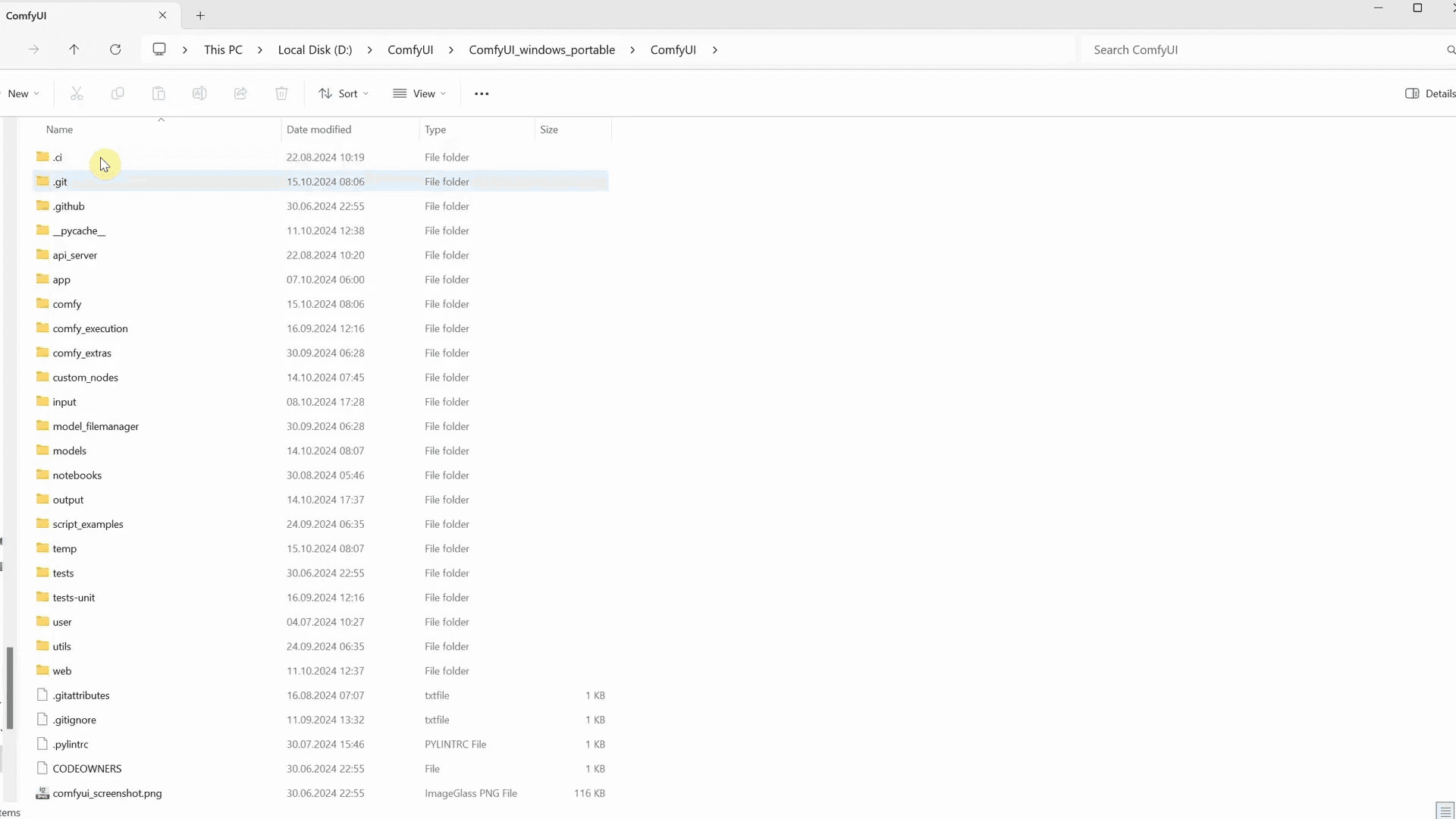Go up one folder level

coord(74,49)
